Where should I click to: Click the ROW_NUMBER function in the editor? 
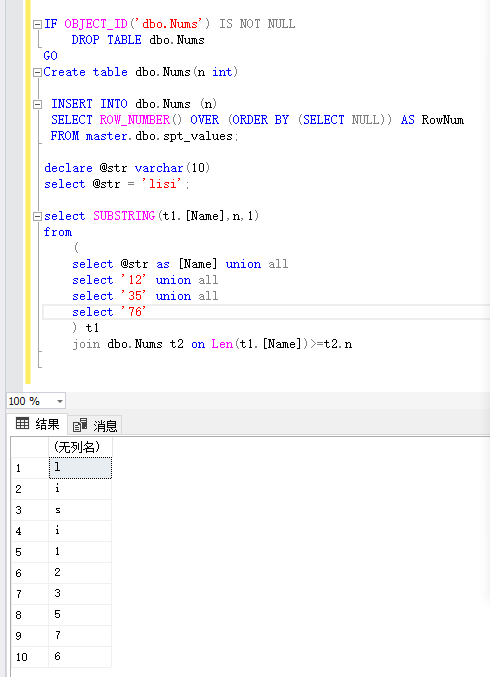pos(135,120)
